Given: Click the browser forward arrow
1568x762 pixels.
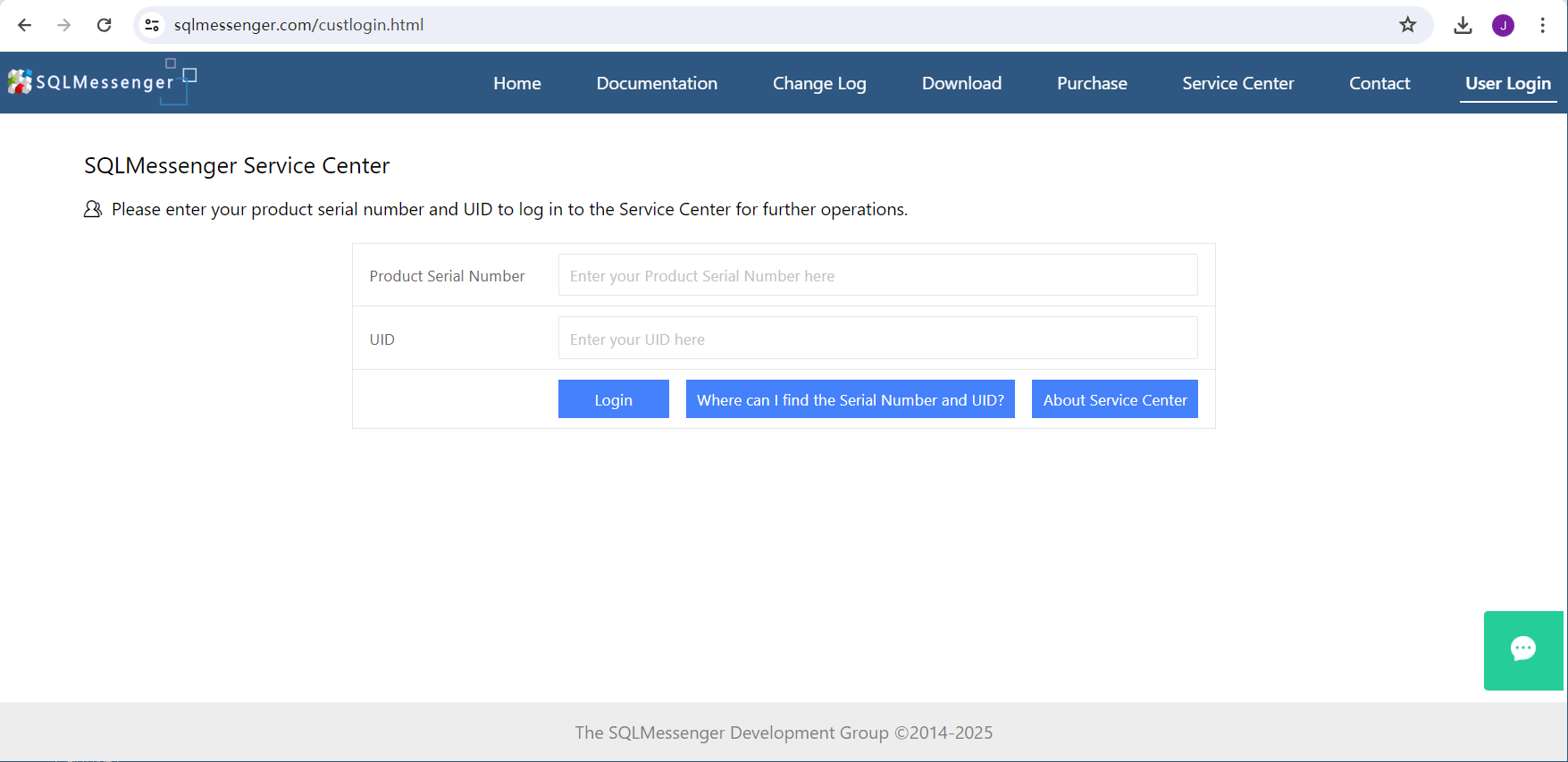Looking at the screenshot, I should point(64,25).
